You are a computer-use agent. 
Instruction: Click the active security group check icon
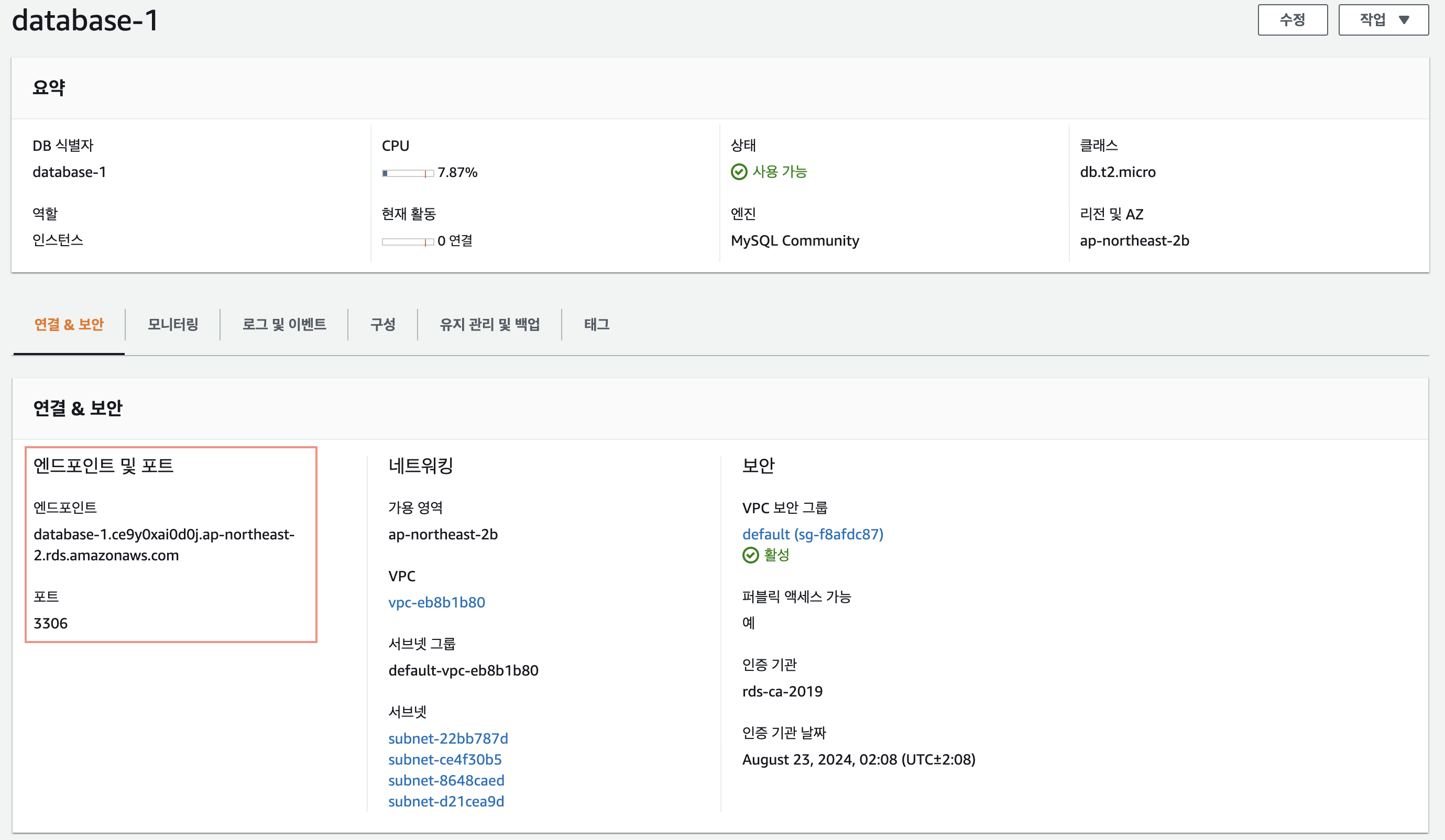click(x=750, y=555)
